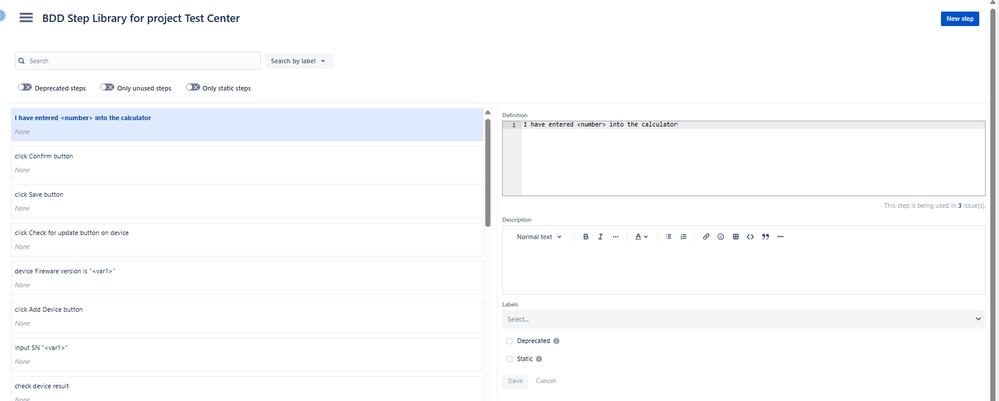The height and width of the screenshot is (401, 999).
Task: Insert a link in Description
Action: pos(706,237)
